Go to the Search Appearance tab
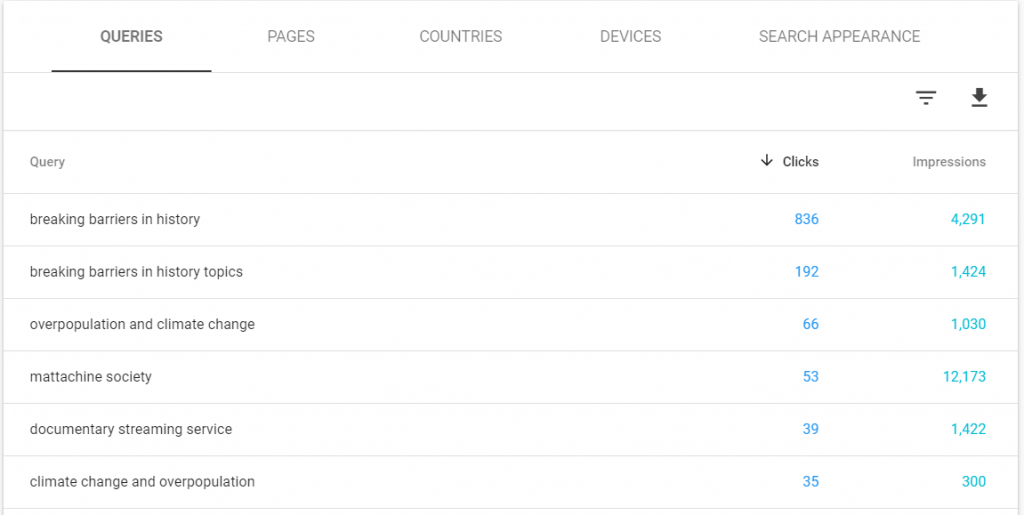 coord(839,37)
